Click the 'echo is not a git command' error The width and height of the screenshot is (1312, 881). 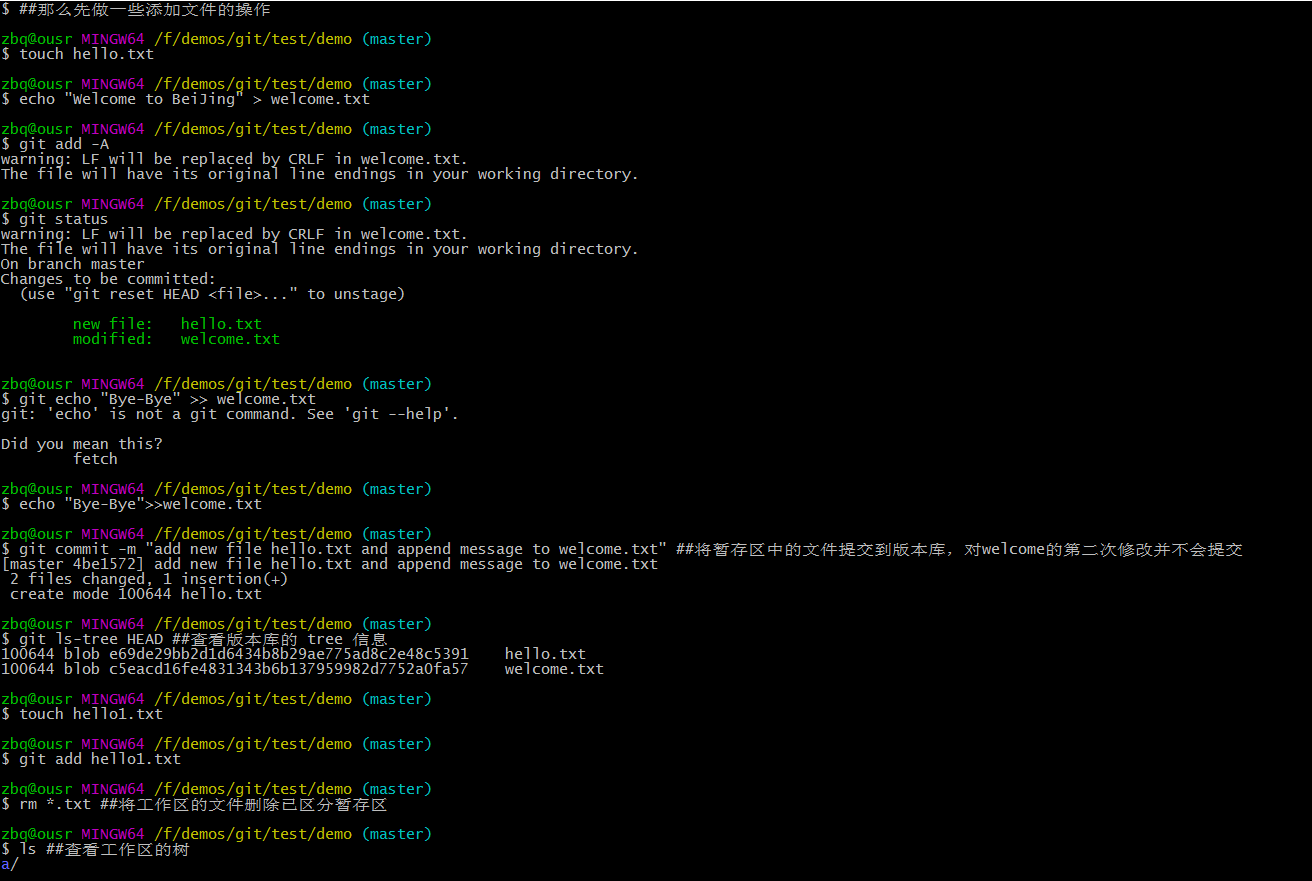pos(230,414)
